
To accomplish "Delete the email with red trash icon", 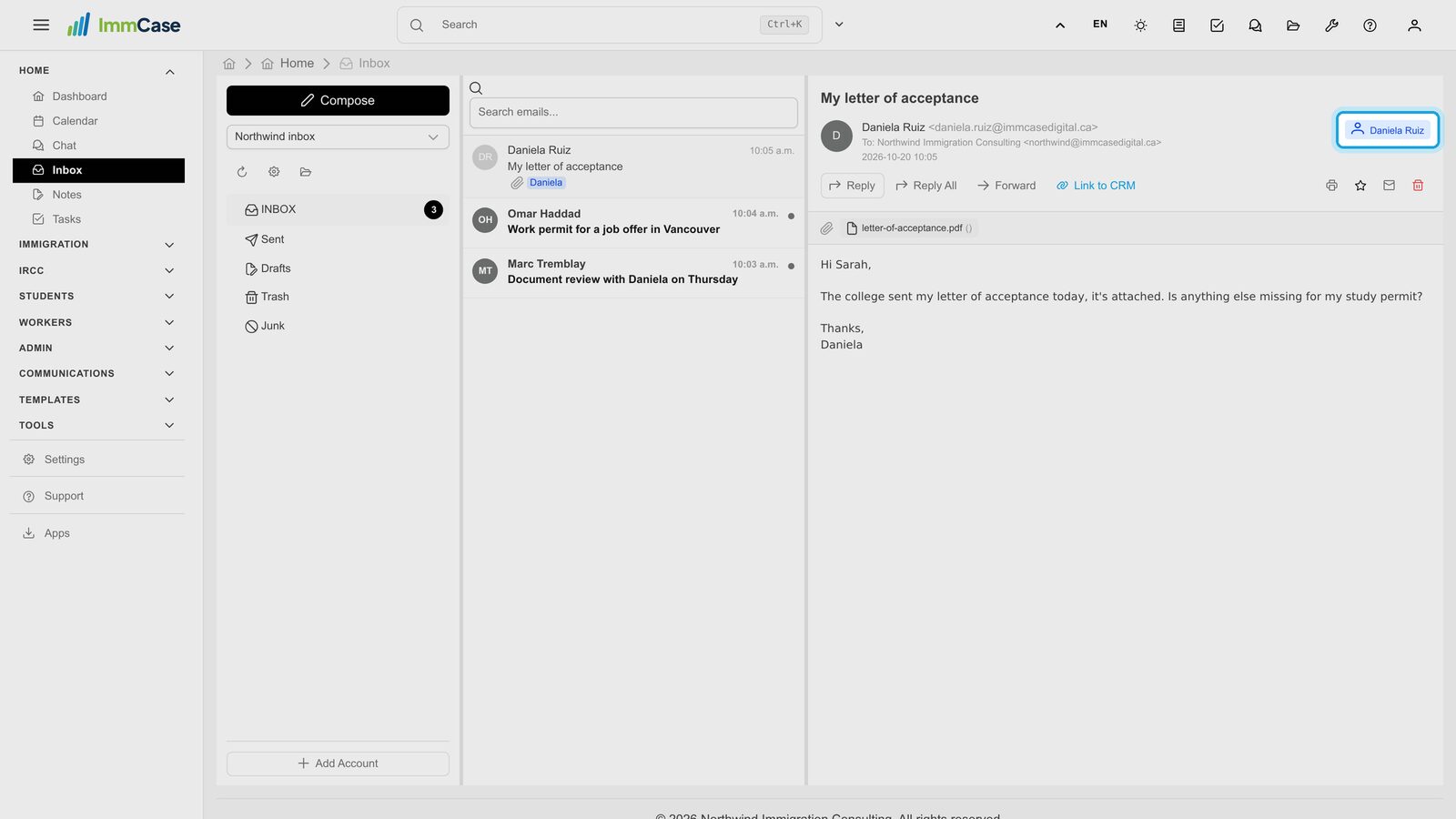I will 1418,186.
